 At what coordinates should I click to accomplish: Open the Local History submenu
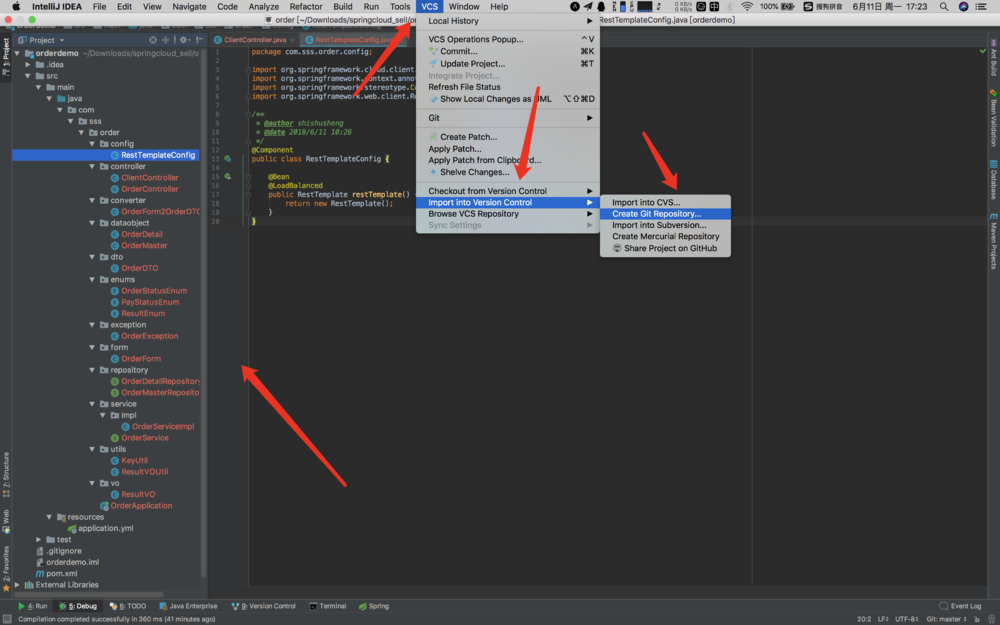point(508,21)
